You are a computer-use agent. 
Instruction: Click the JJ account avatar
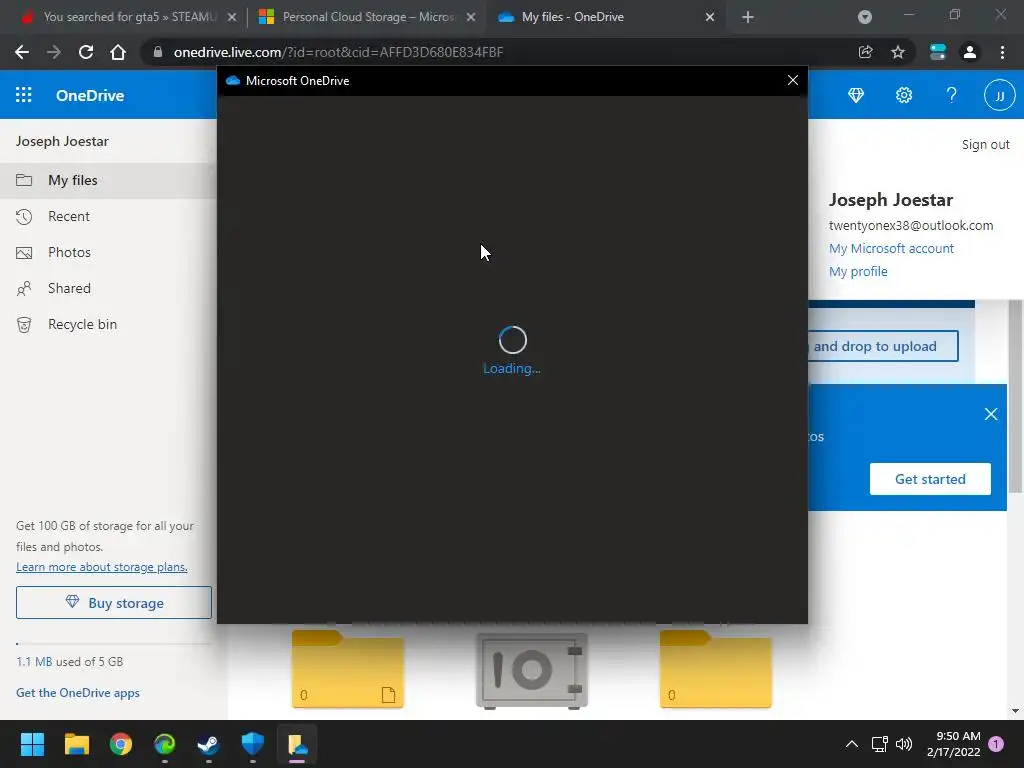pyautogui.click(x=999, y=96)
